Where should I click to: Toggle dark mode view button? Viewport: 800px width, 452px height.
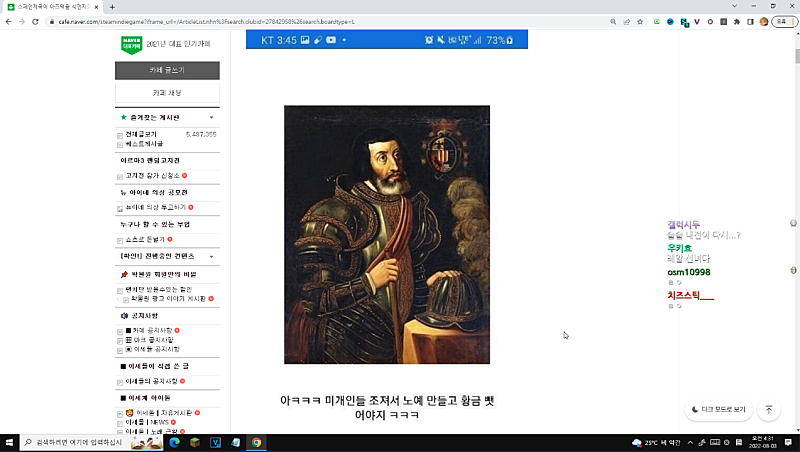point(718,409)
